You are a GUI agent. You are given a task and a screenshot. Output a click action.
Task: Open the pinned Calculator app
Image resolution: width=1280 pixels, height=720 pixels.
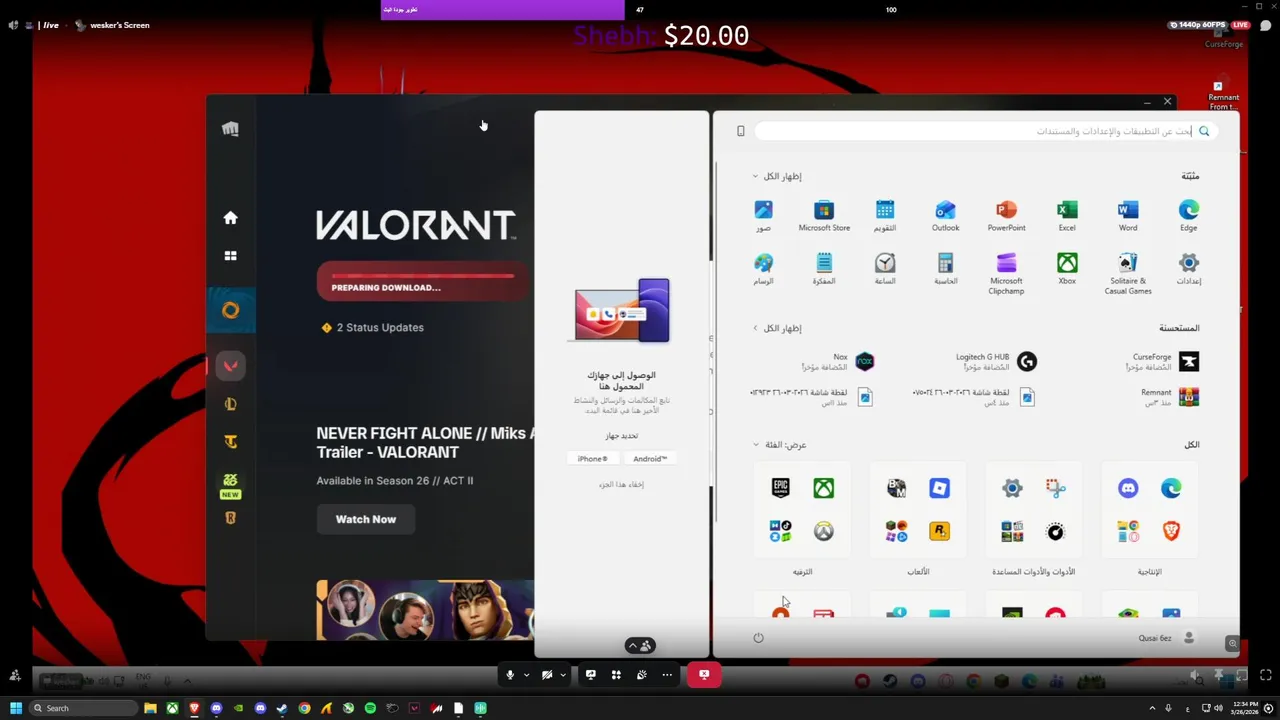[x=945, y=269]
